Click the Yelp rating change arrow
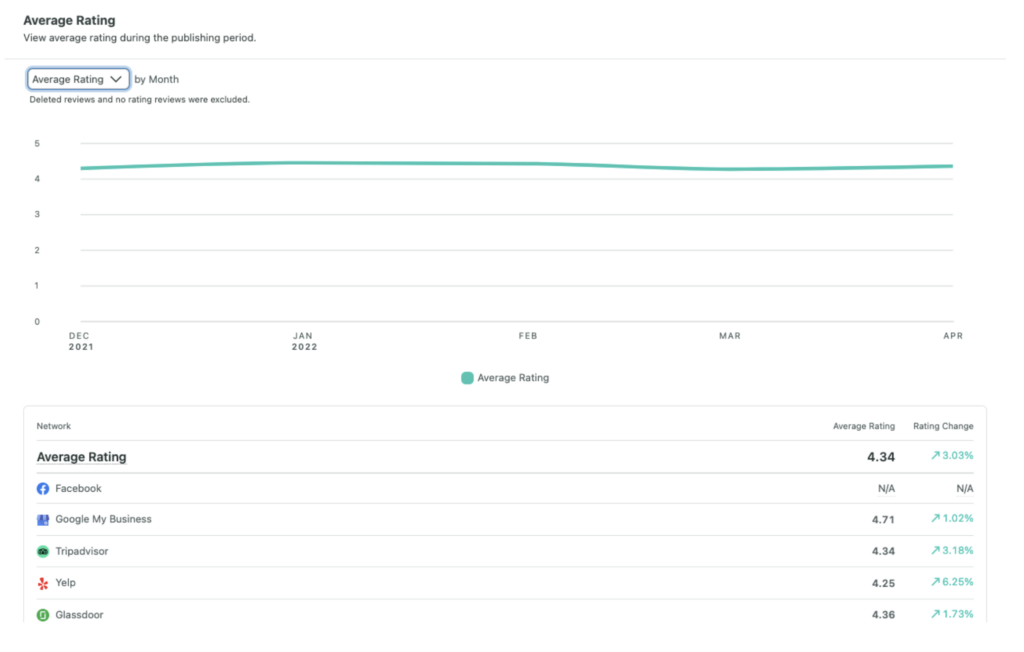 click(935, 582)
